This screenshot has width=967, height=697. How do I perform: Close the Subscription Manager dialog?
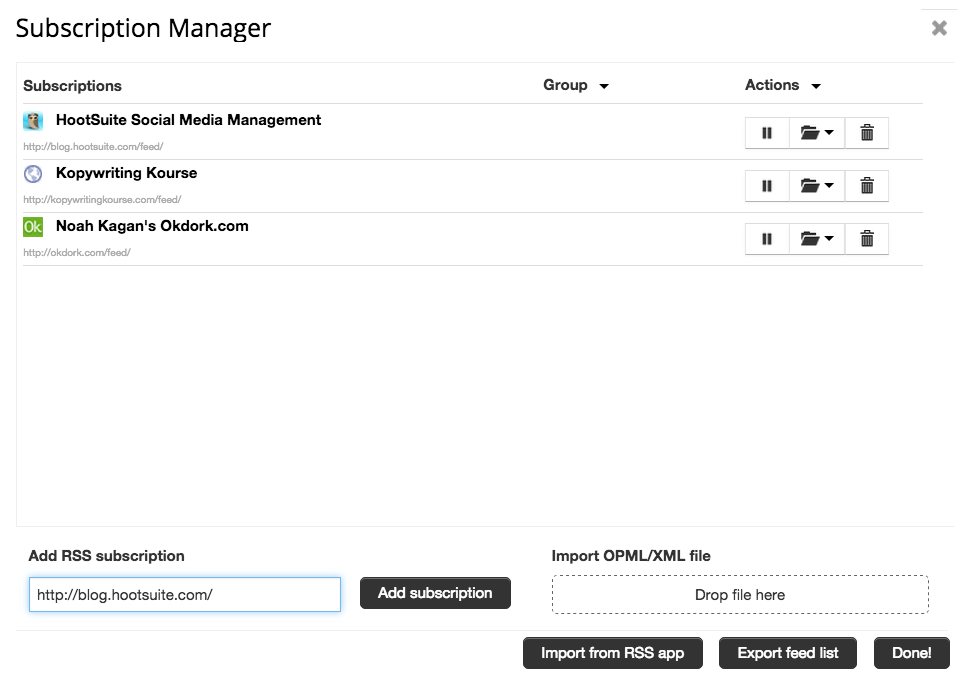click(939, 28)
